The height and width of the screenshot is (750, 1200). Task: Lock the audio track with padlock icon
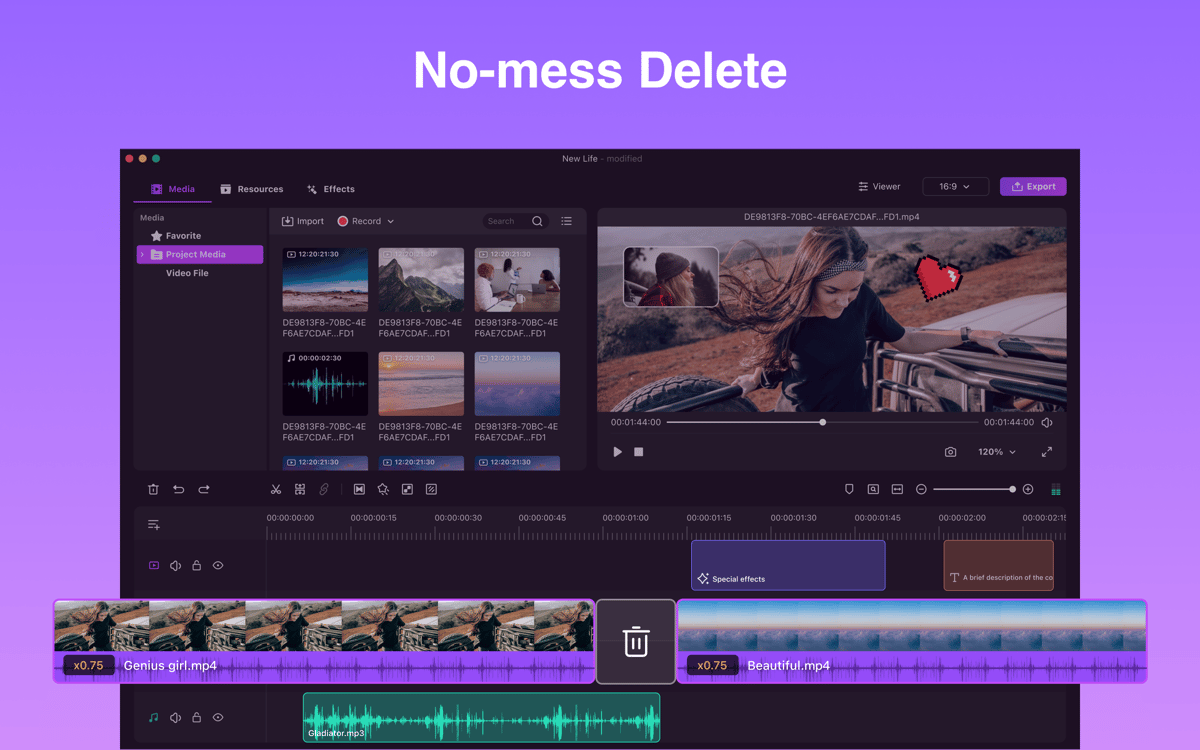click(197, 718)
